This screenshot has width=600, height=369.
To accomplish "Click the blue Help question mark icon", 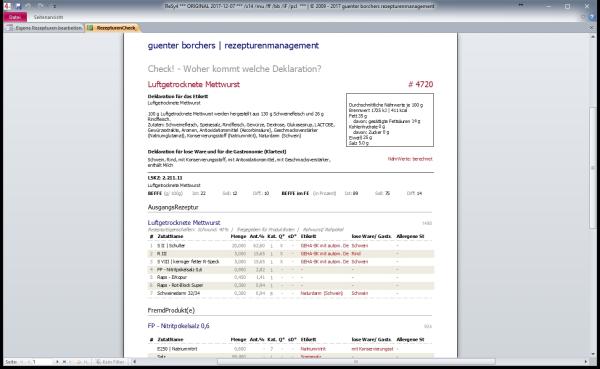I will coord(592,17).
